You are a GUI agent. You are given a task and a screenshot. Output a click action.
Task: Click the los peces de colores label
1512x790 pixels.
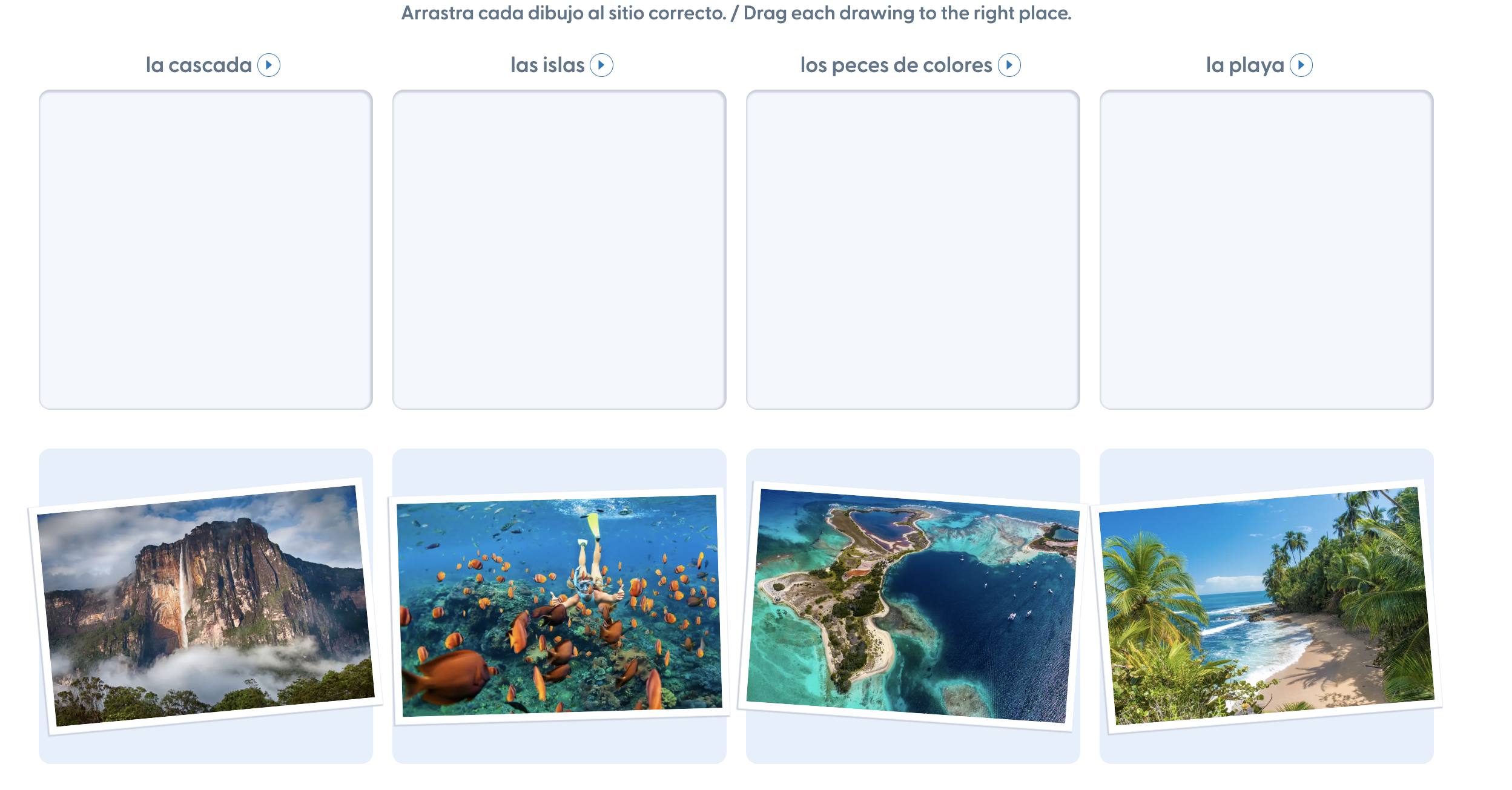pos(896,65)
